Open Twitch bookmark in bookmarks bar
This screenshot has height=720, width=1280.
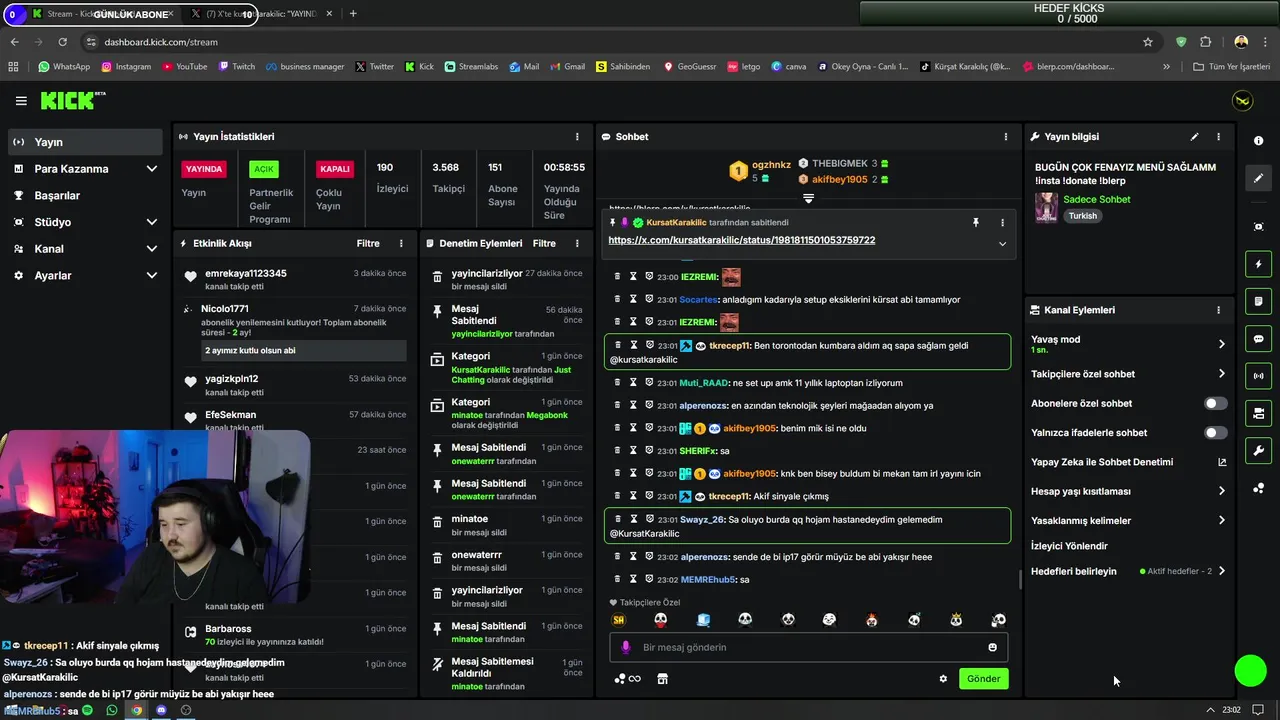(236, 67)
